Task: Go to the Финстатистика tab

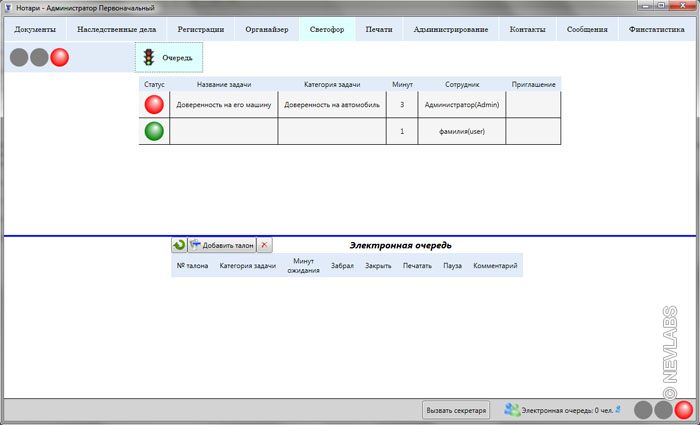Action: click(656, 30)
